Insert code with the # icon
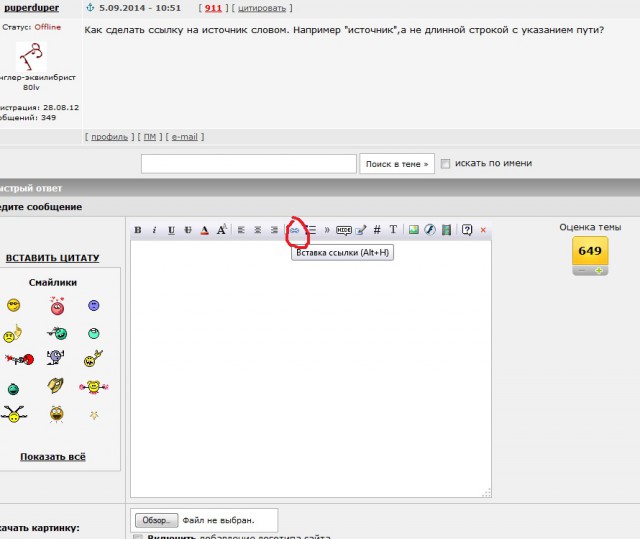 (x=377, y=230)
